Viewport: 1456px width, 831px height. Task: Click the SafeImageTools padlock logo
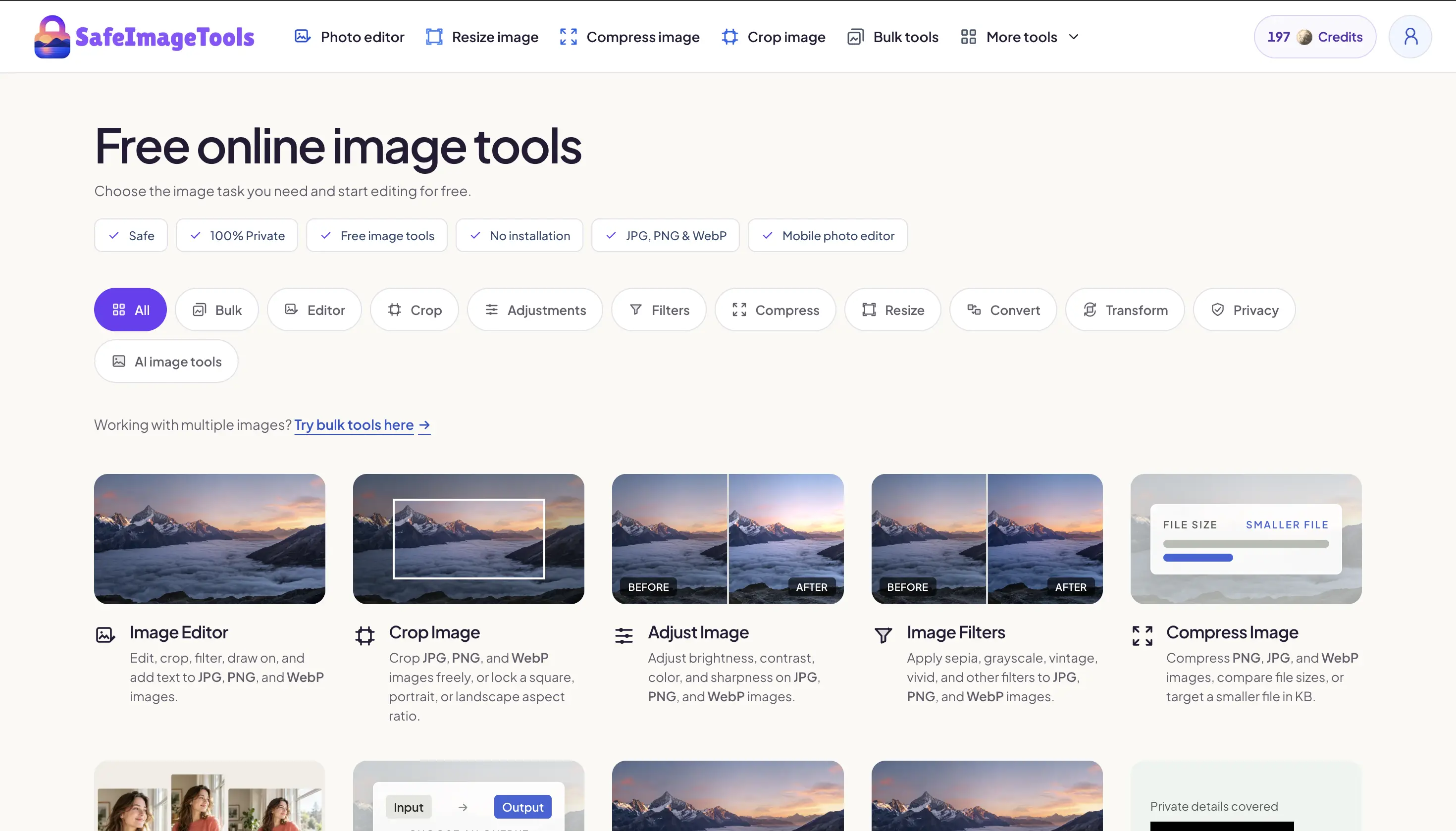click(x=52, y=37)
